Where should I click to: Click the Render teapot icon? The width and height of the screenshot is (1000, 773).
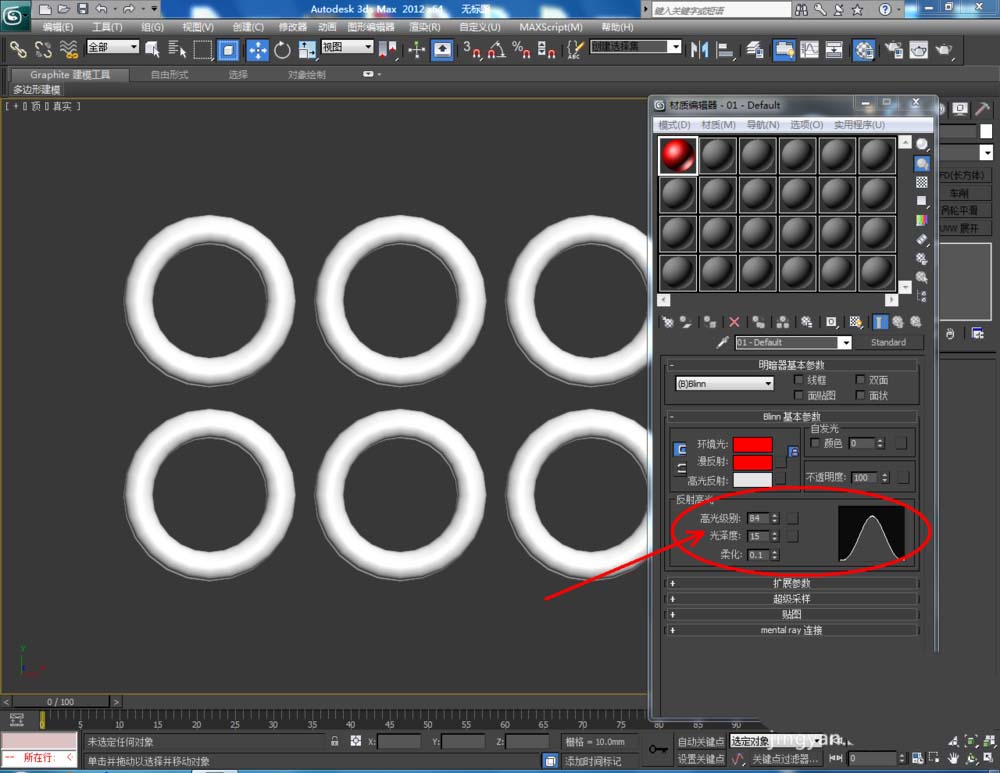943,50
